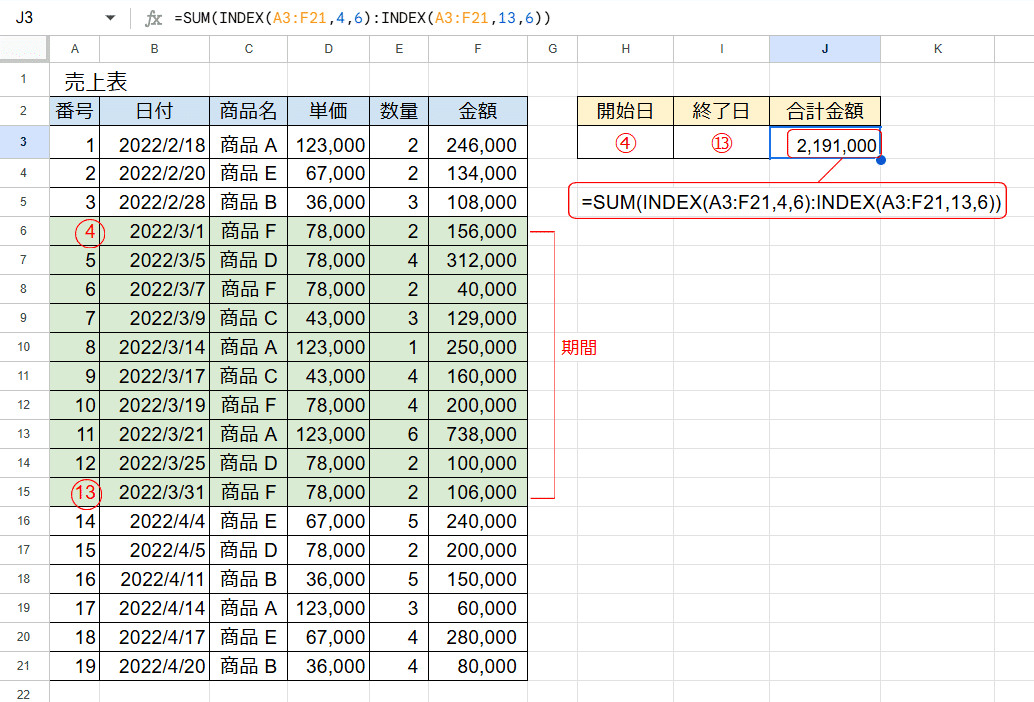Select the 合計金額 header cell
Viewport: 1034px width, 702px height.
pos(824,111)
